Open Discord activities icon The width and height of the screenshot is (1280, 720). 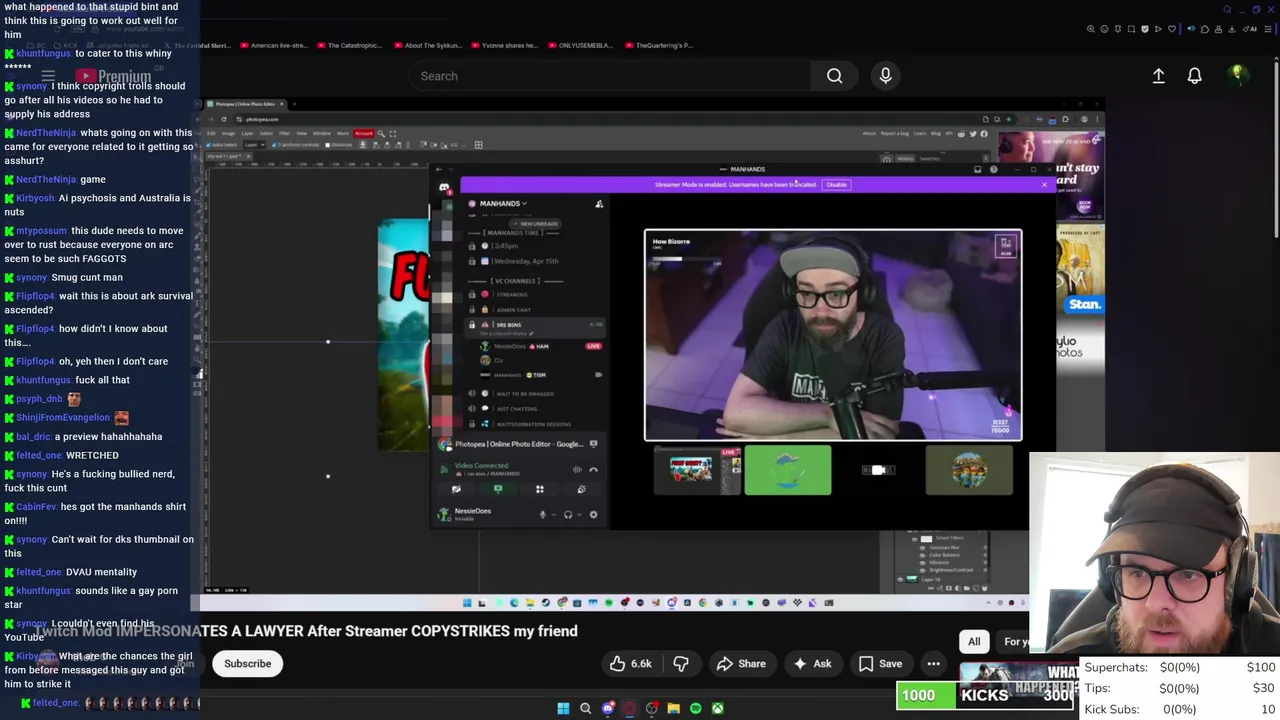tap(540, 489)
